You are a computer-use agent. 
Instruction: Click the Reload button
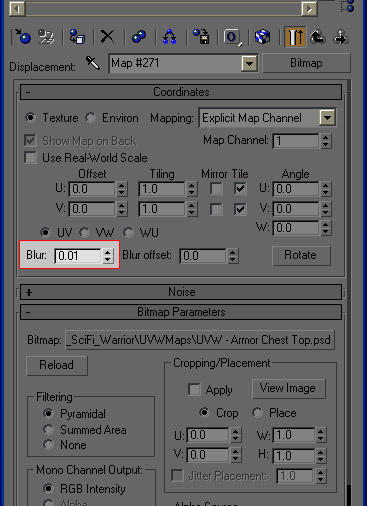coord(57,365)
